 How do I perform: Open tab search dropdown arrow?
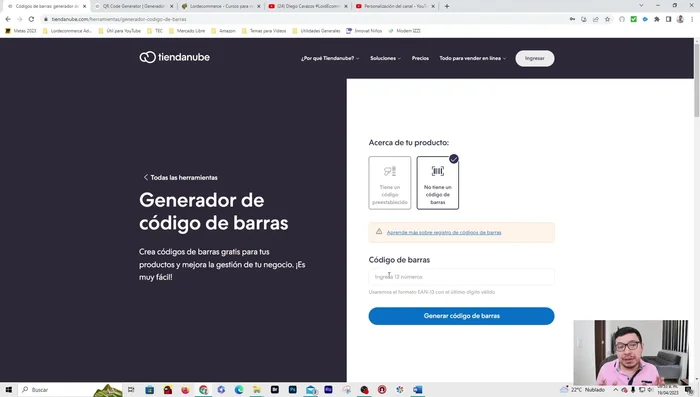point(641,6)
